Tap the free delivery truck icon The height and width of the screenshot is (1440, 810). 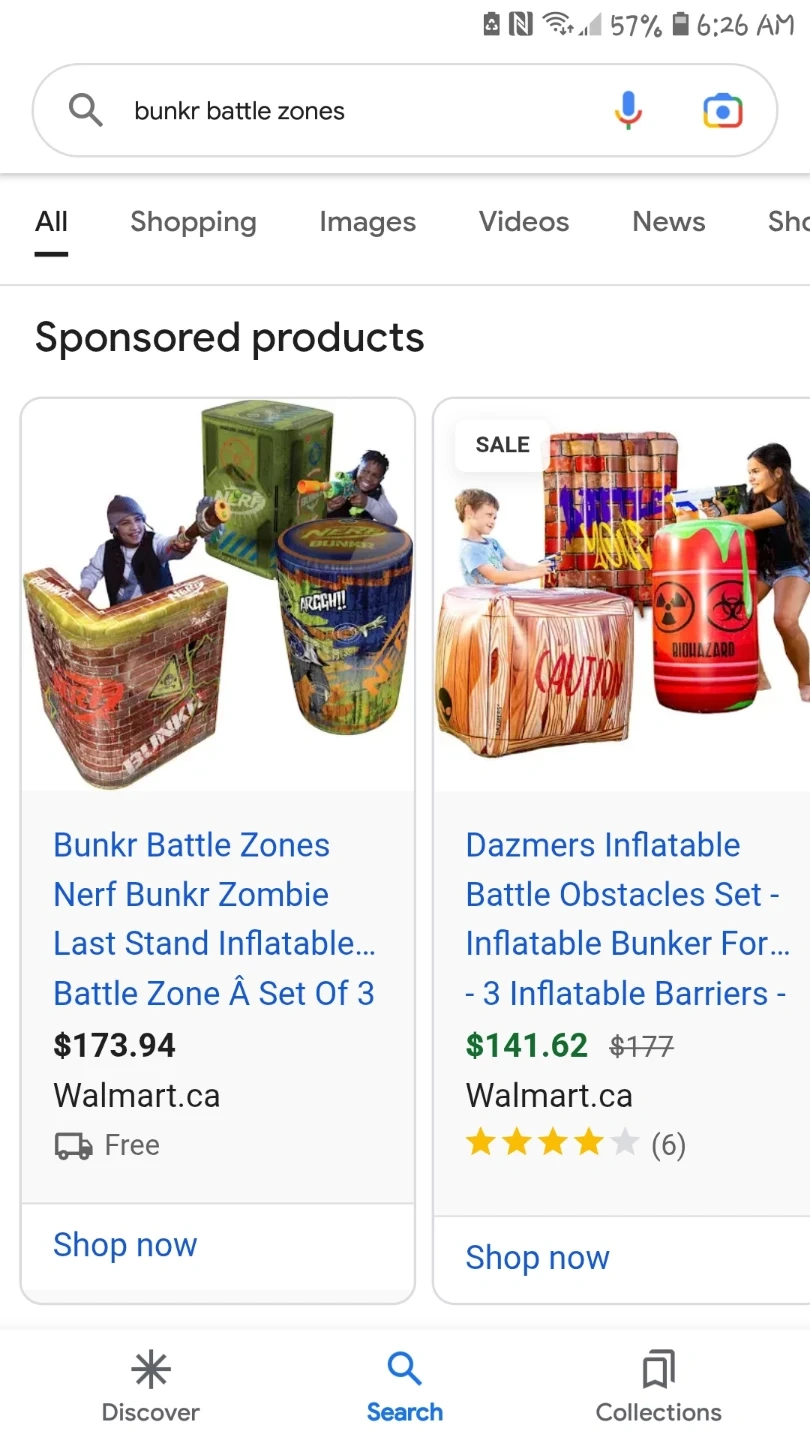(x=73, y=1145)
